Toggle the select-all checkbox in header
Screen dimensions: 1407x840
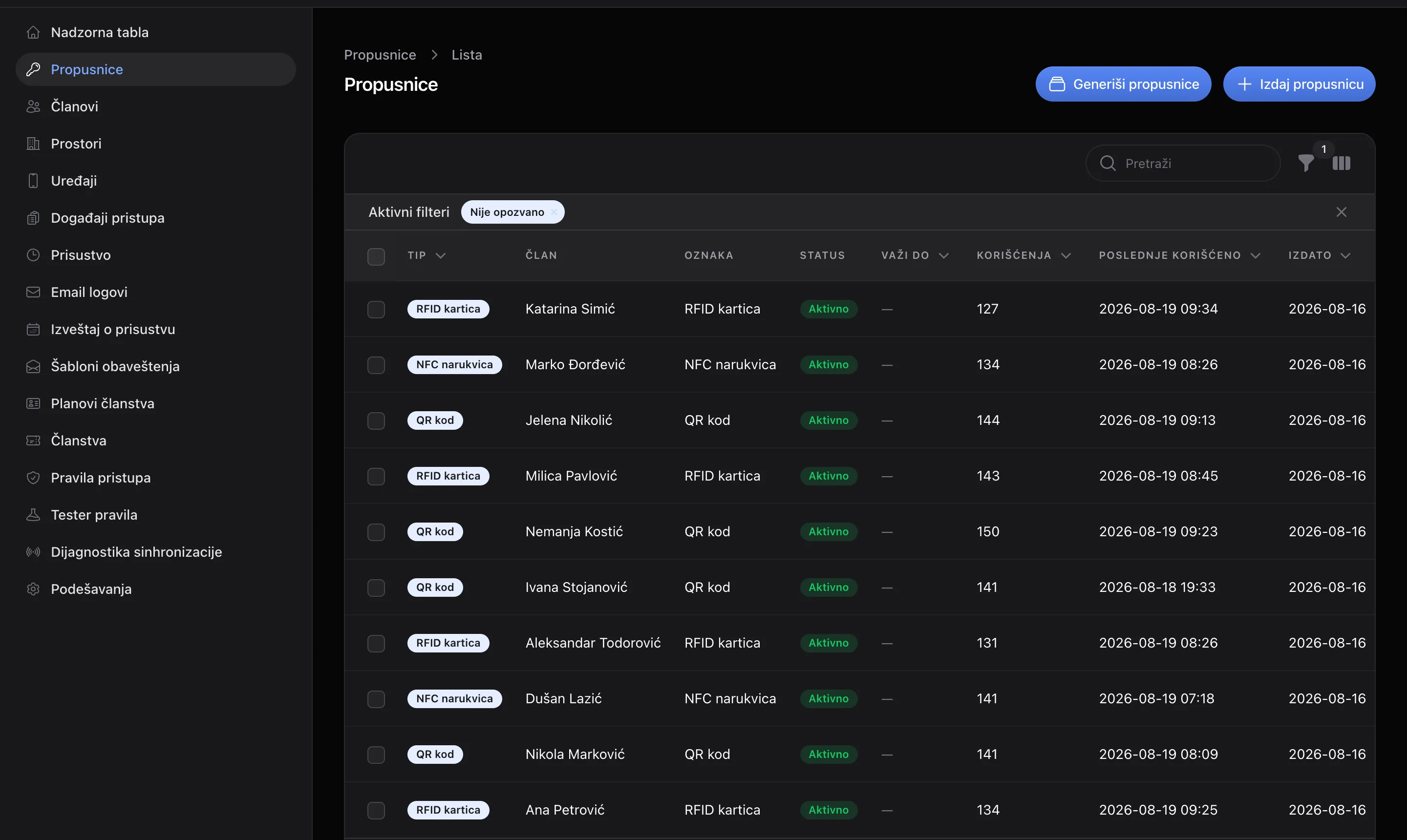point(376,256)
